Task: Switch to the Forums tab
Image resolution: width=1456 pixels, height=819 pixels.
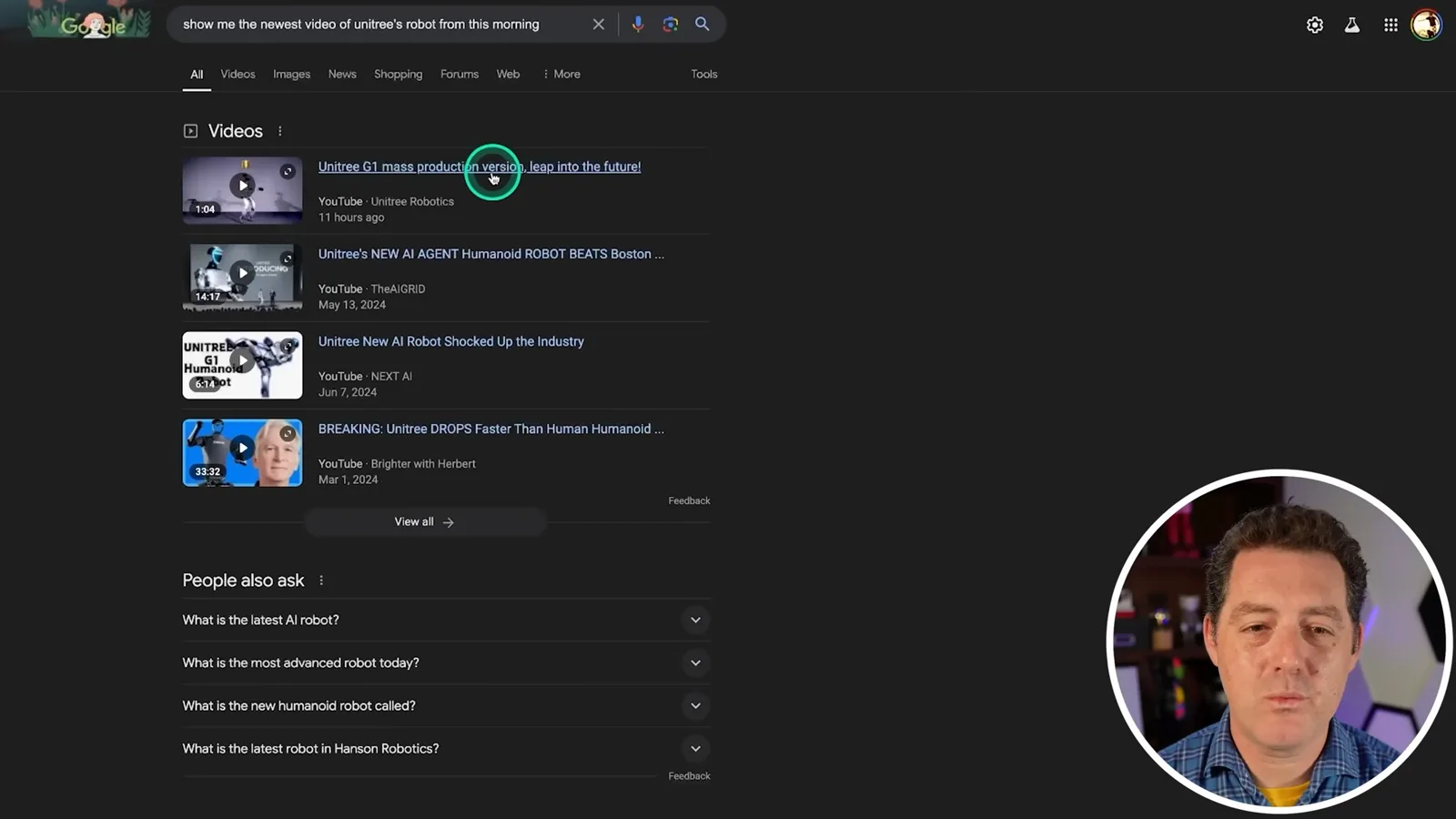Action: [460, 75]
